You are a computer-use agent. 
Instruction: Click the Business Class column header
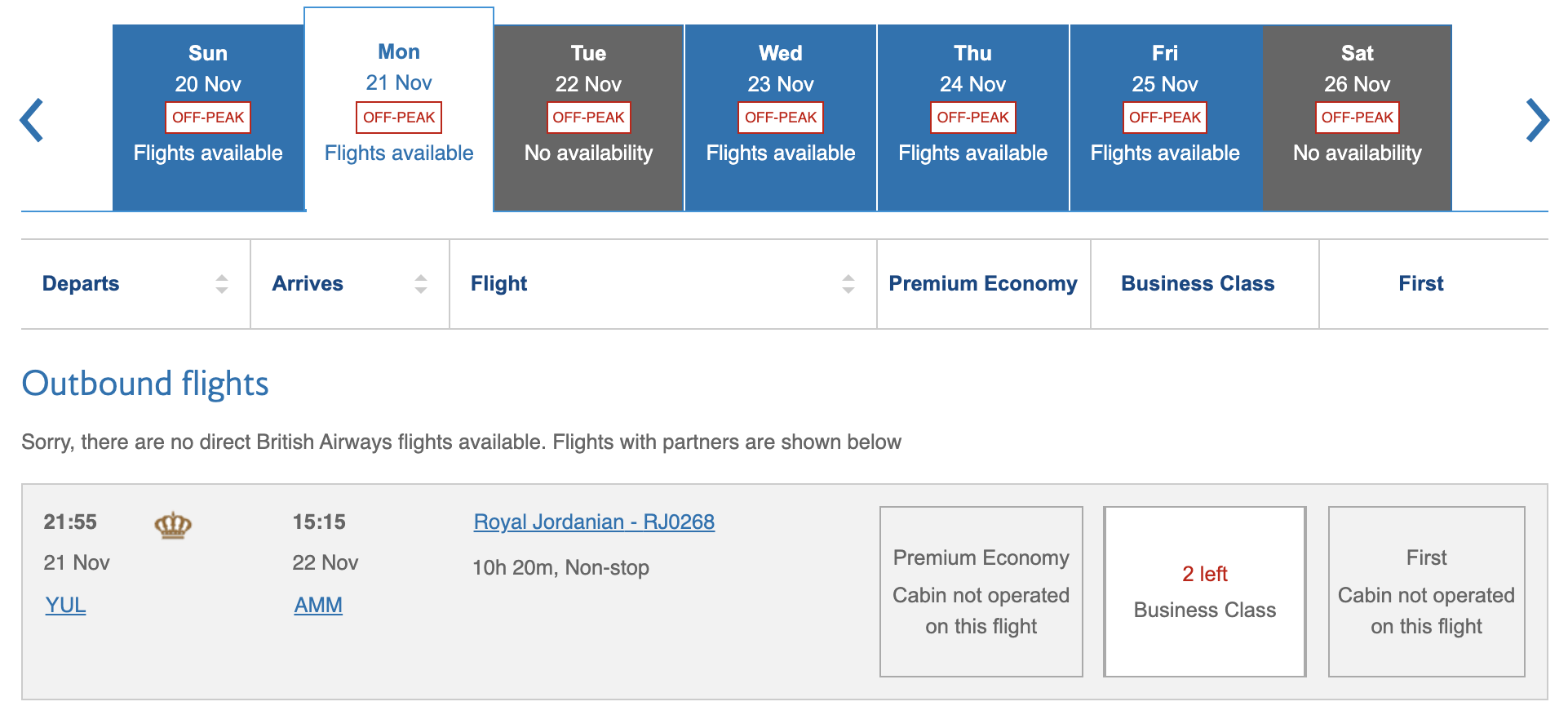click(1198, 284)
